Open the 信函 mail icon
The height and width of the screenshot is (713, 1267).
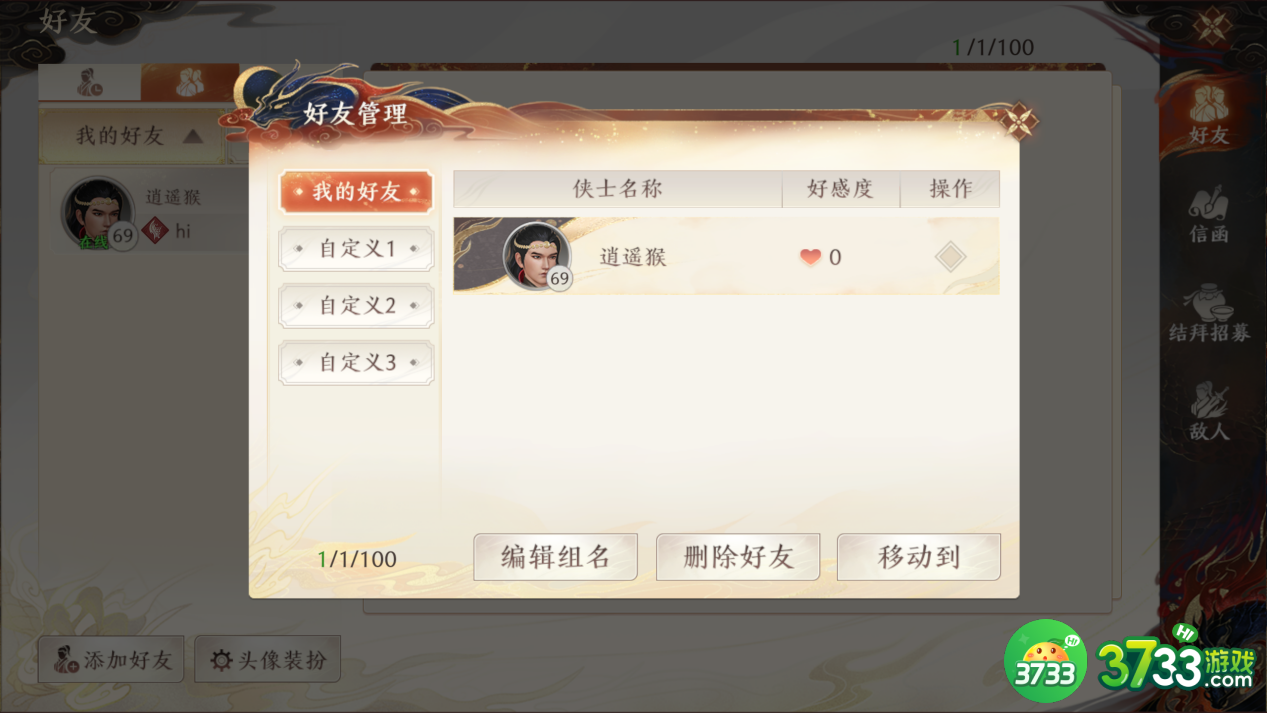coord(1209,214)
